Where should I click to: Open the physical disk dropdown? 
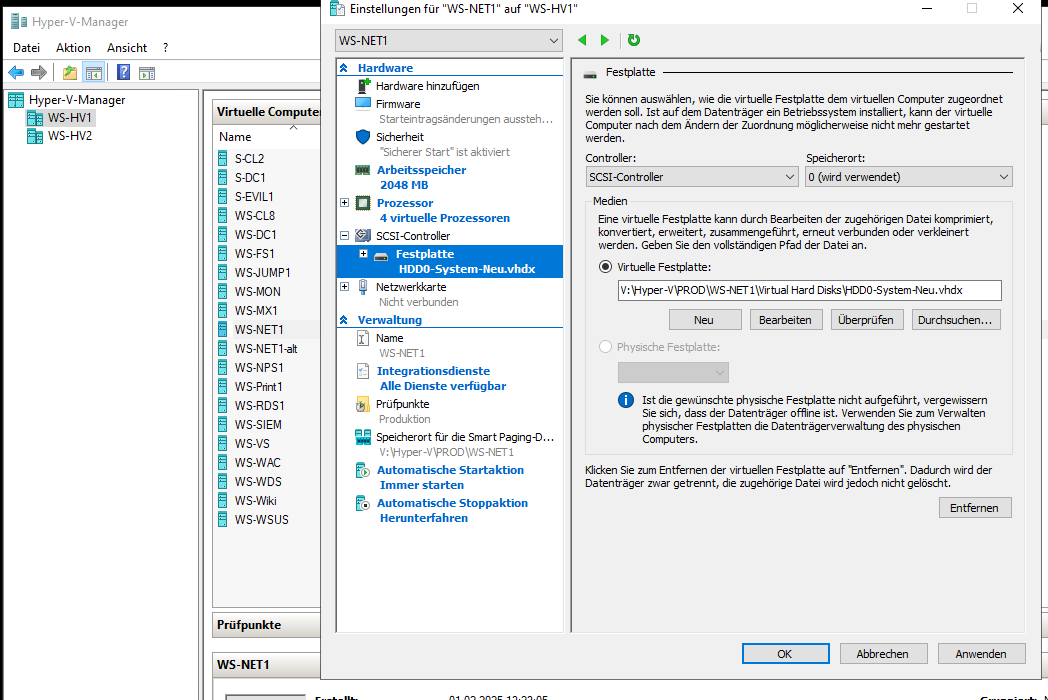pos(673,372)
